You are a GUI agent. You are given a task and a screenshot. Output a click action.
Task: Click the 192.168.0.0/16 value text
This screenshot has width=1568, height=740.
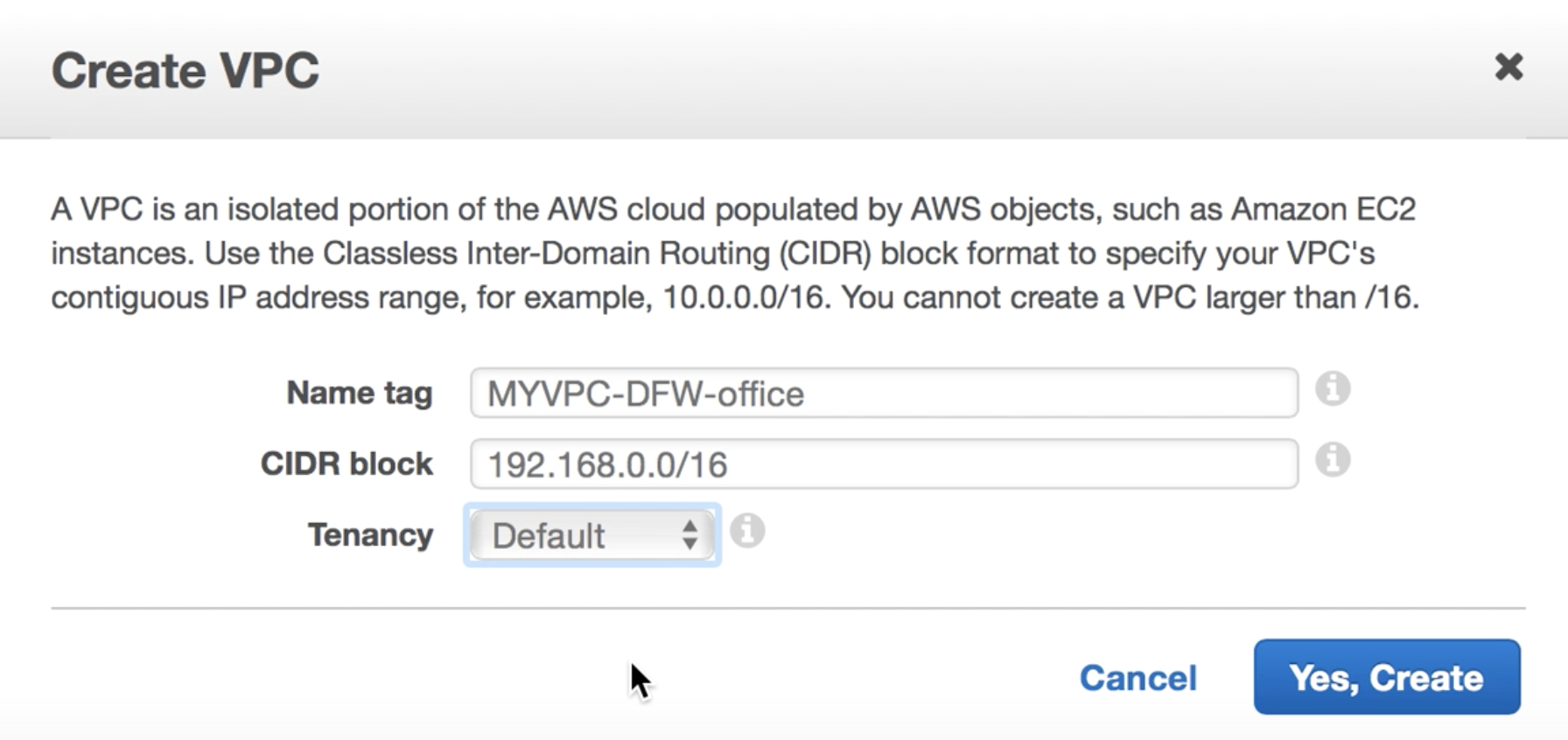coord(607,465)
